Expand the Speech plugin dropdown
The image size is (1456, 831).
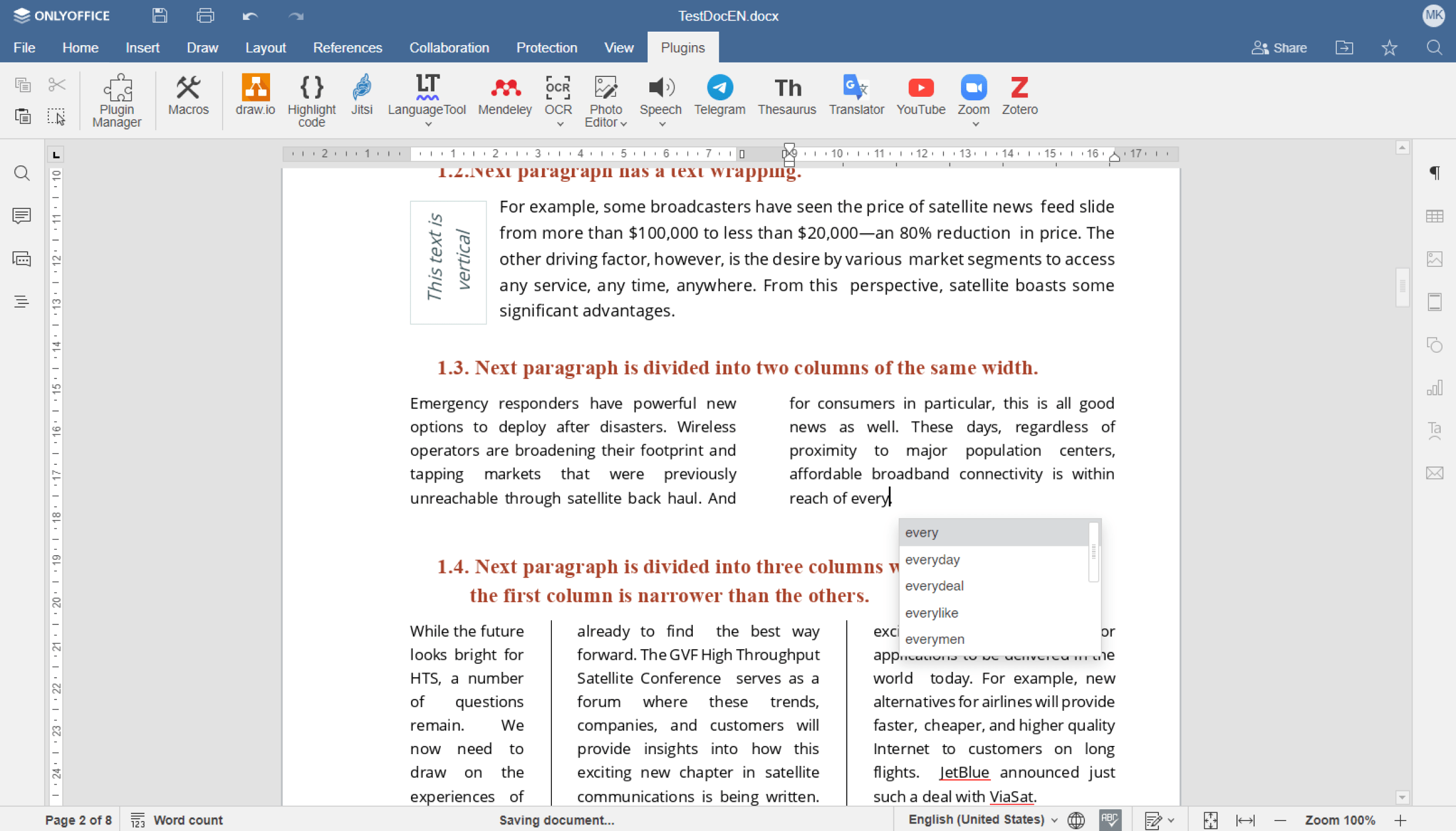[x=662, y=124]
